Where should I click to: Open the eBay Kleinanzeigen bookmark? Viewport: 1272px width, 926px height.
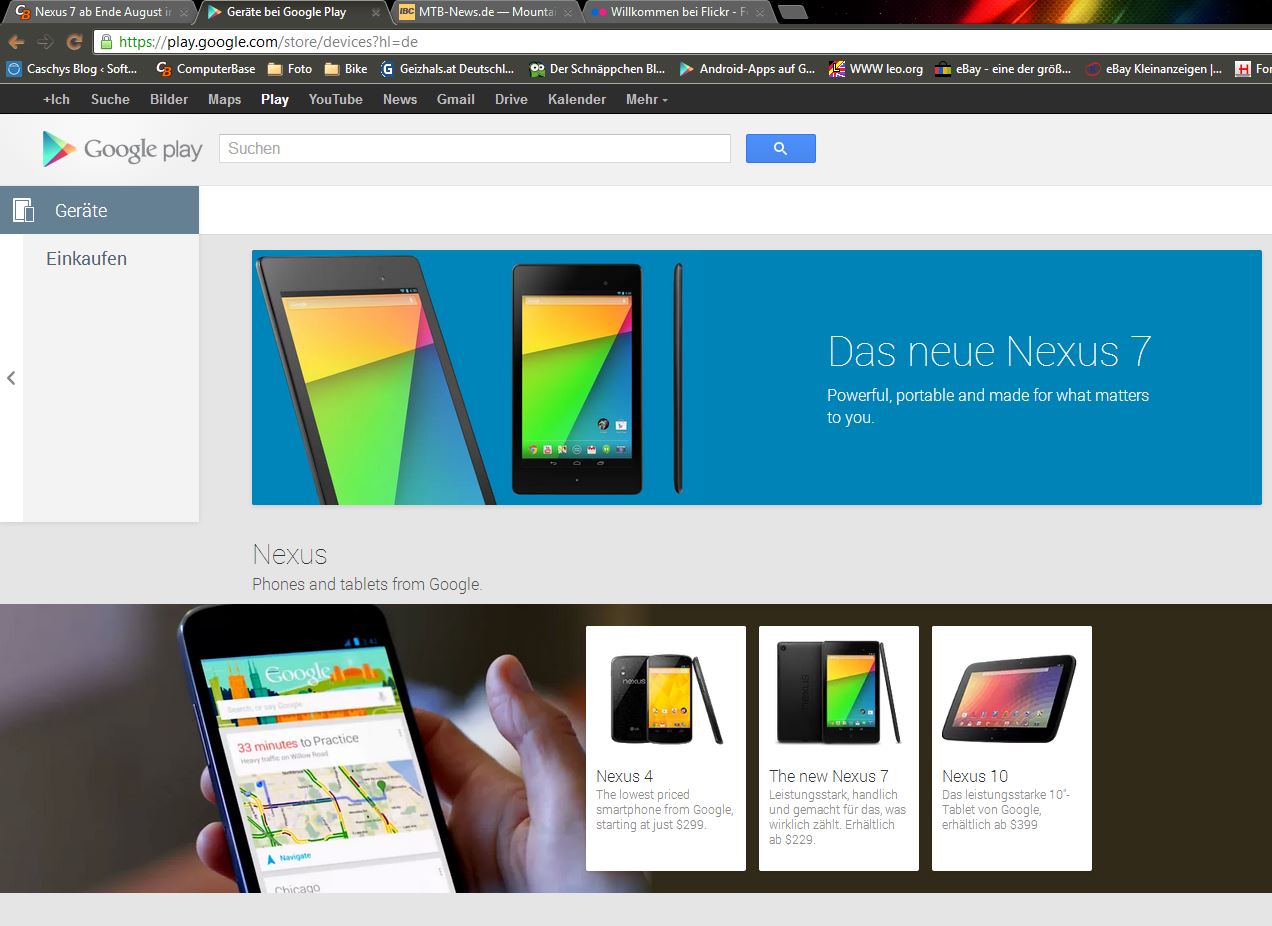(x=1154, y=69)
